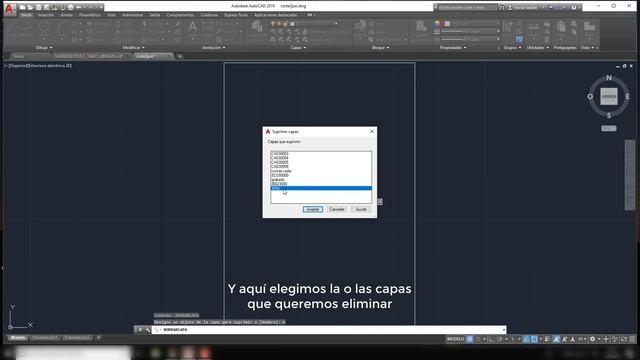The height and width of the screenshot is (360, 640).
Task: Click the O compass letter on ViewCube
Action: [590, 97]
